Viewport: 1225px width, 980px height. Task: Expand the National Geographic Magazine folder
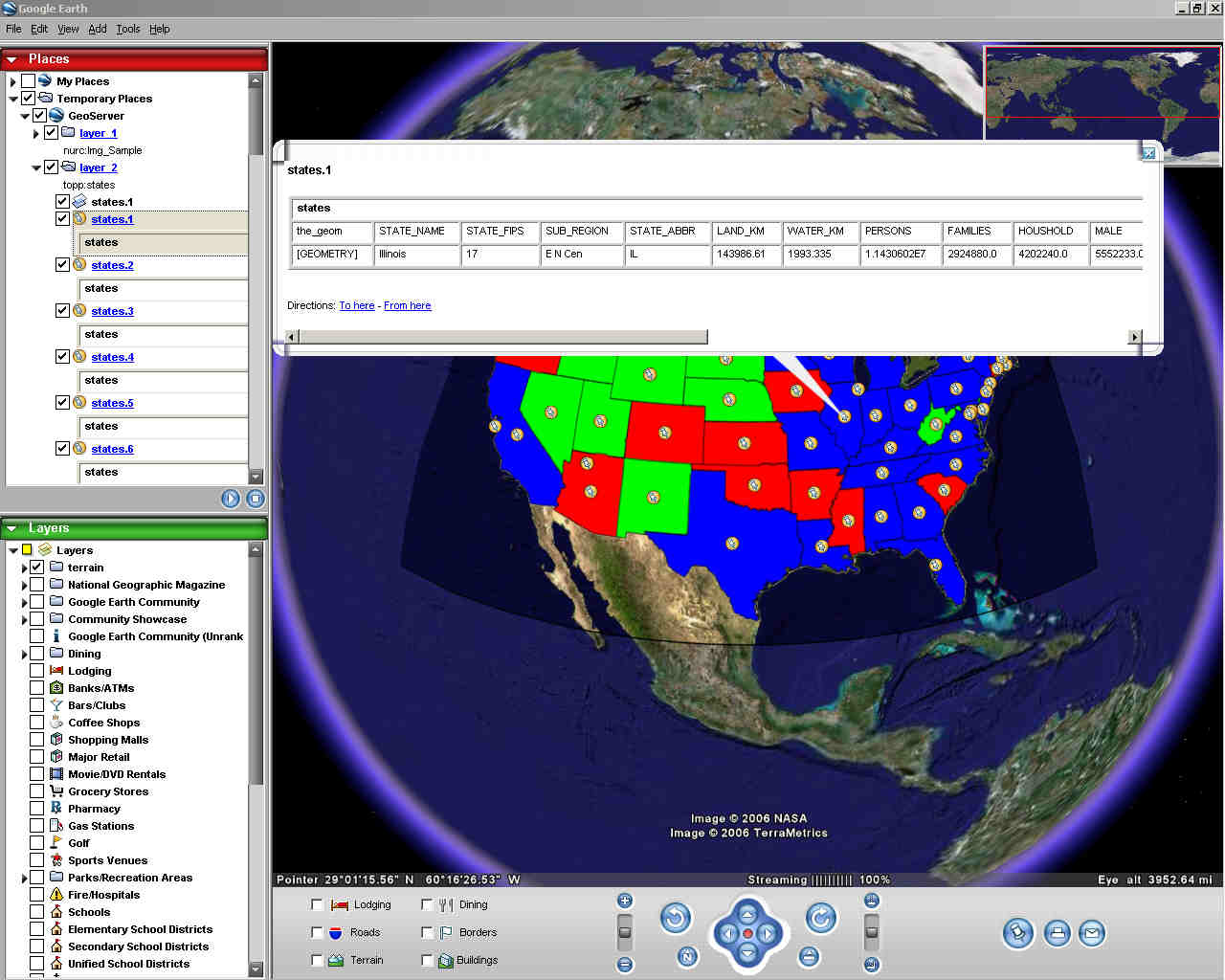pyautogui.click(x=25, y=585)
